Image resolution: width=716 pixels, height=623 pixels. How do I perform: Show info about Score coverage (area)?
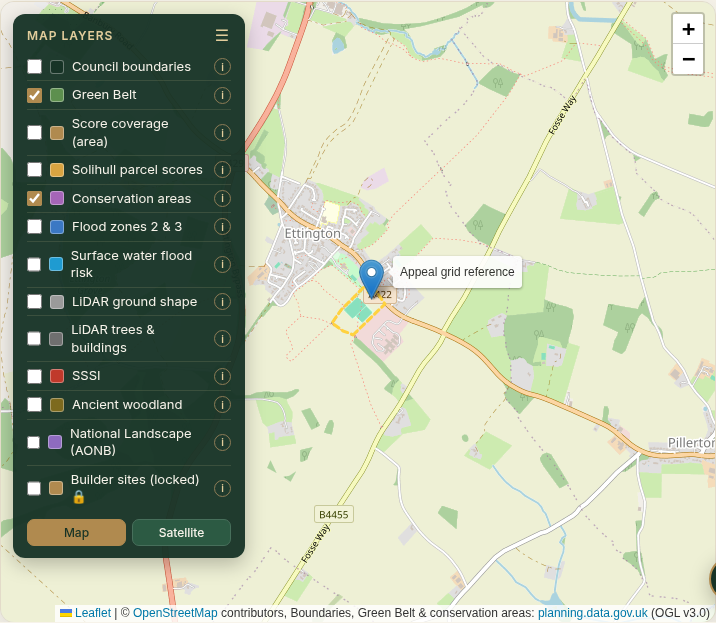[x=222, y=132]
